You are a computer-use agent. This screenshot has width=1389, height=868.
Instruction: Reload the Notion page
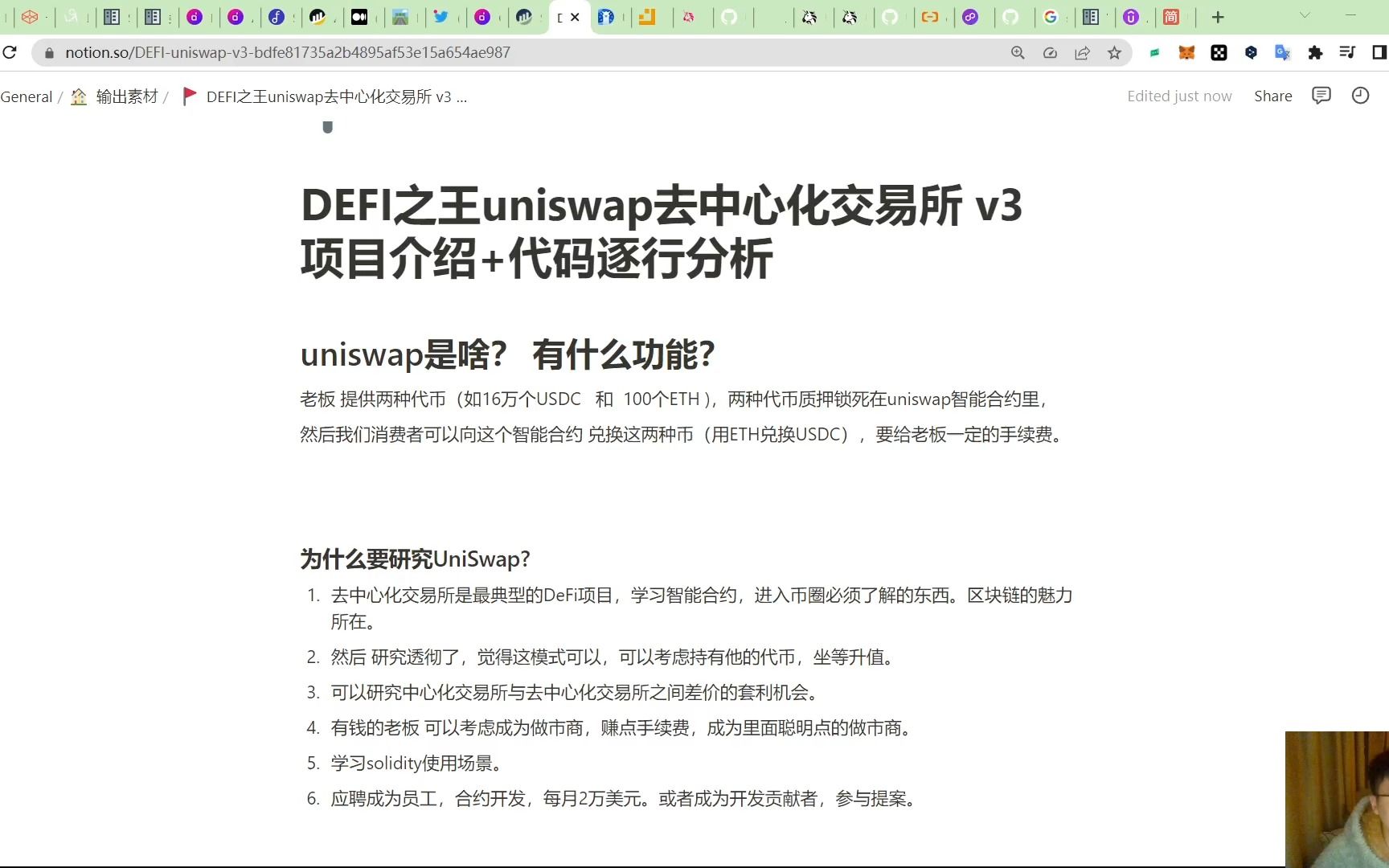point(10,52)
